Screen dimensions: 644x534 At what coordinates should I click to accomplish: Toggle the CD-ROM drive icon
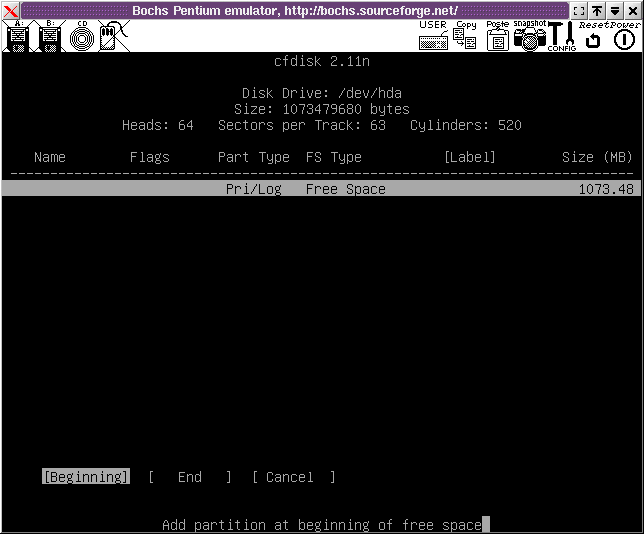[82, 37]
